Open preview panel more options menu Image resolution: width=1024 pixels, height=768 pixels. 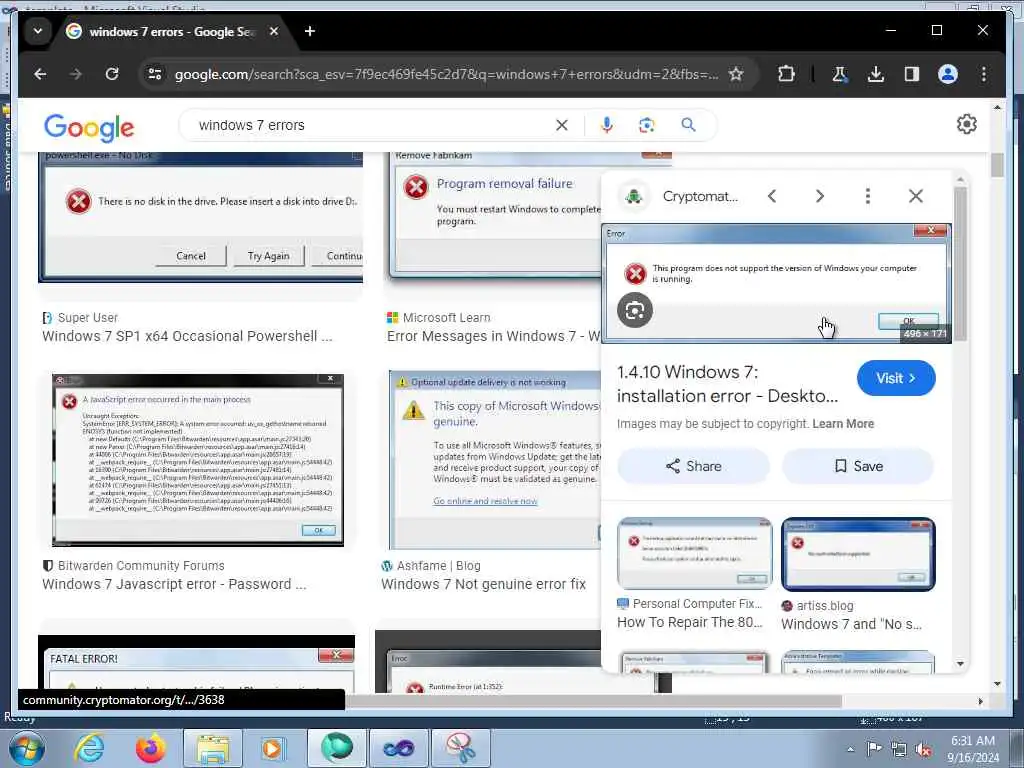(867, 196)
